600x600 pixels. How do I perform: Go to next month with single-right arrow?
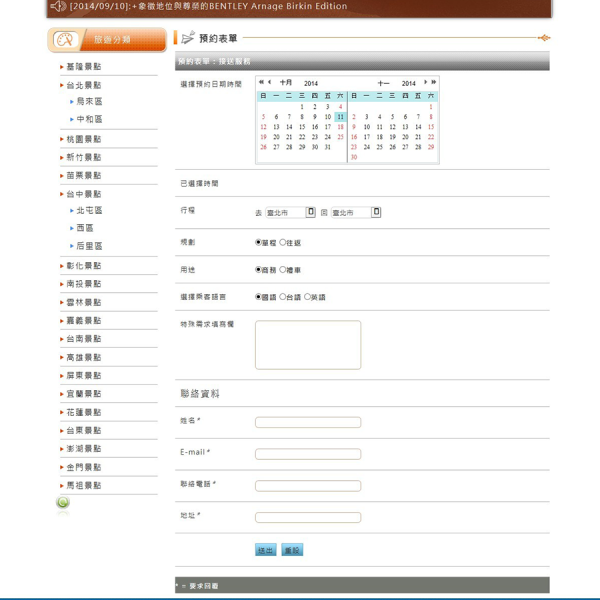coord(425,82)
